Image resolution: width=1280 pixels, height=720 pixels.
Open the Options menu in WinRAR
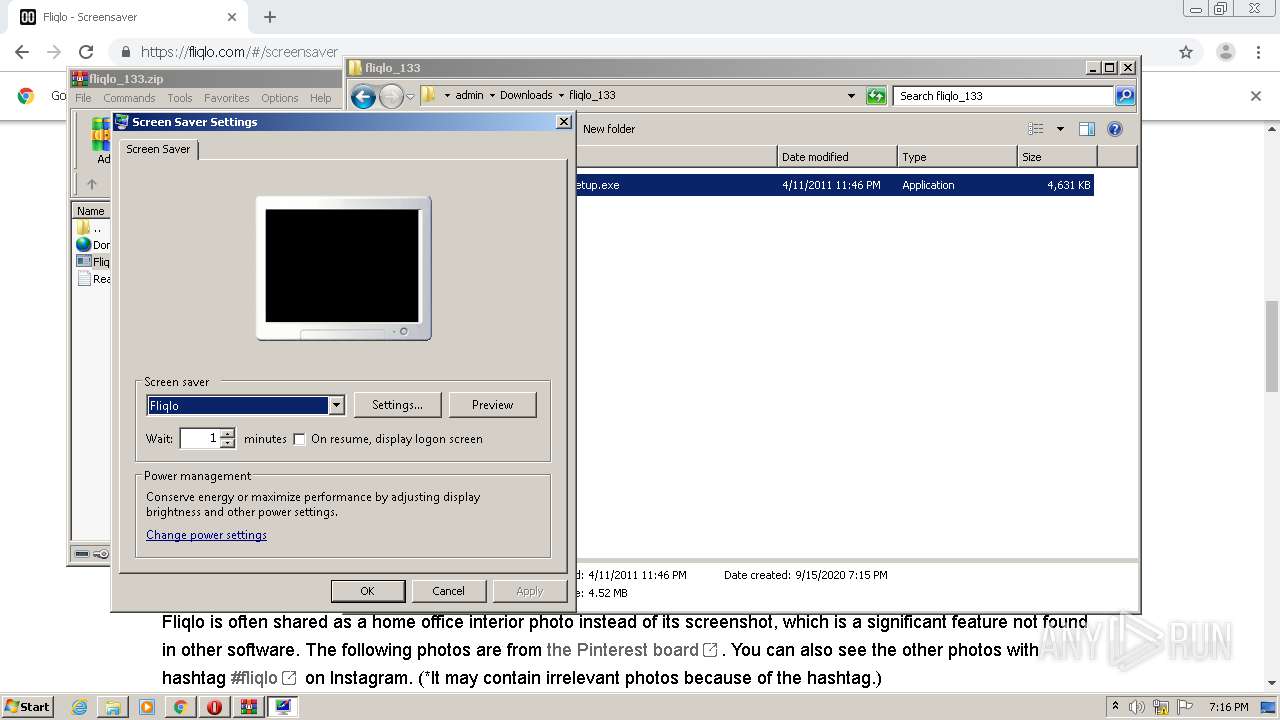(280, 98)
